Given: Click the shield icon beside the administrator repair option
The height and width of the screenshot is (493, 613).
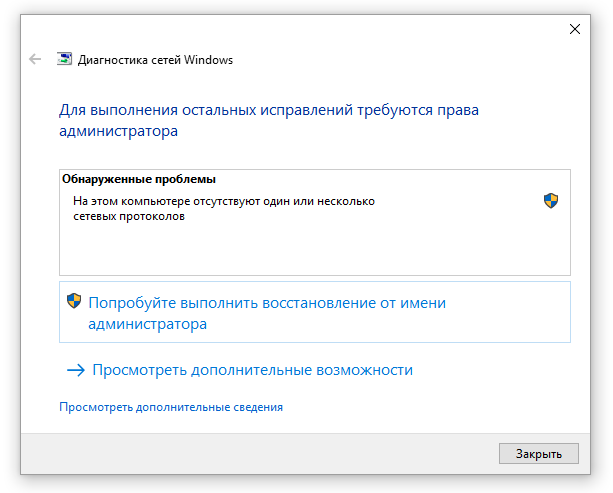Looking at the screenshot, I should point(74,301).
